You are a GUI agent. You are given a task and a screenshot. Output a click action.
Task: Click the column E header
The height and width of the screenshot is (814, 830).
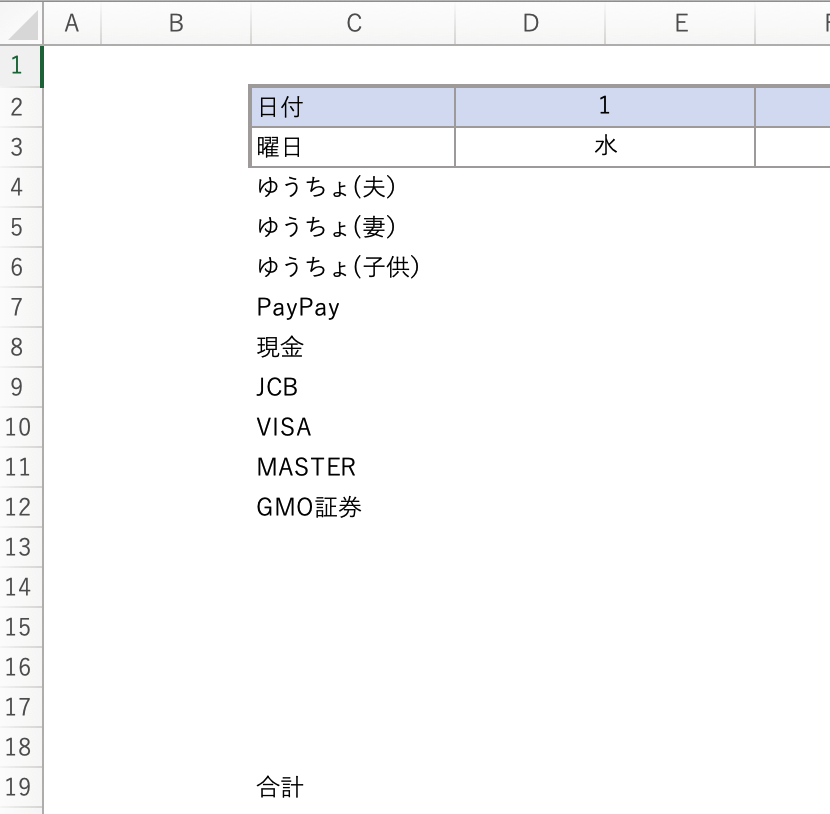tap(681, 23)
